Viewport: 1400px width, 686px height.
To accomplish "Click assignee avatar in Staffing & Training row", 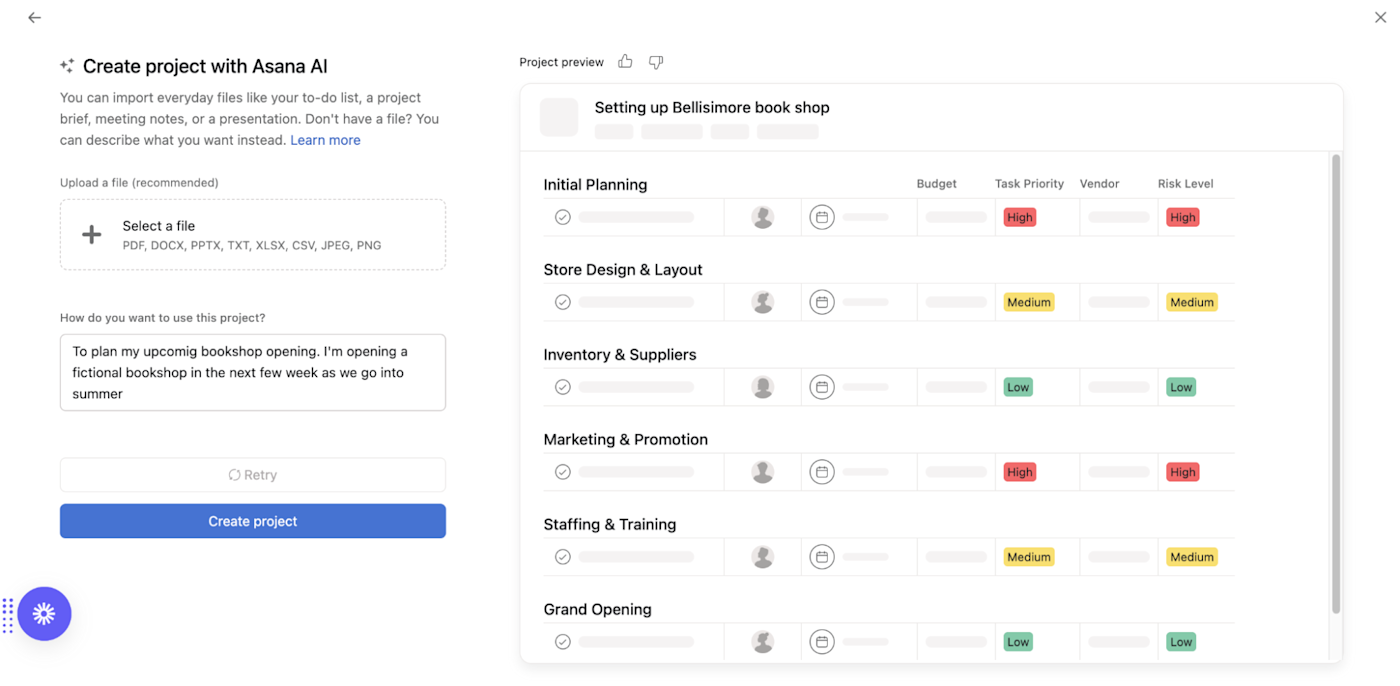I will click(763, 557).
